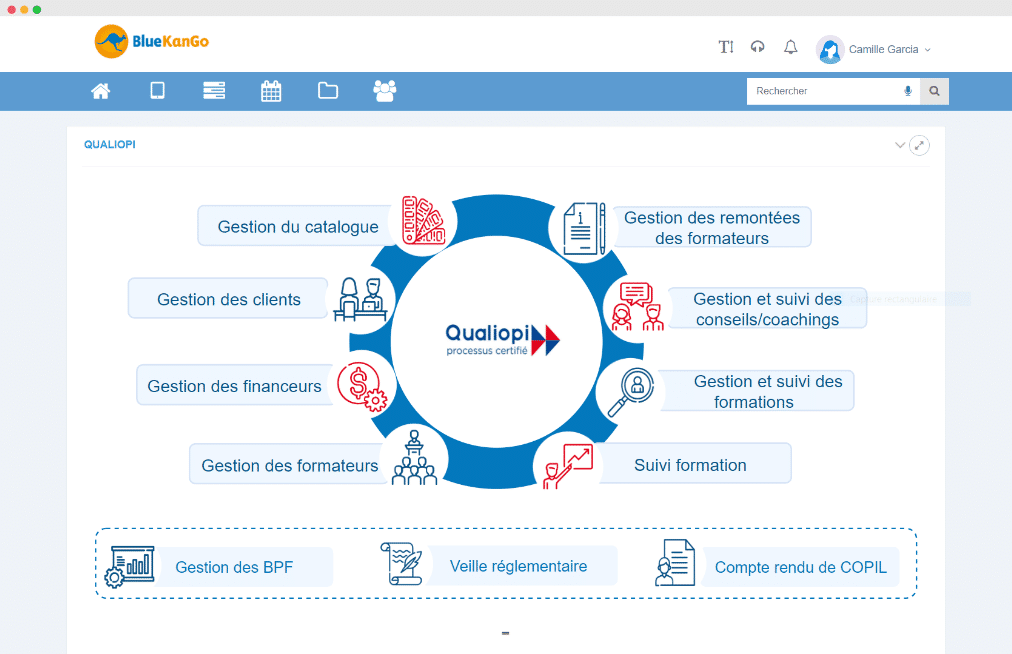This screenshot has width=1012, height=654.
Task: Click the central Qualiopi processus certifié logo
Action: click(x=502, y=340)
